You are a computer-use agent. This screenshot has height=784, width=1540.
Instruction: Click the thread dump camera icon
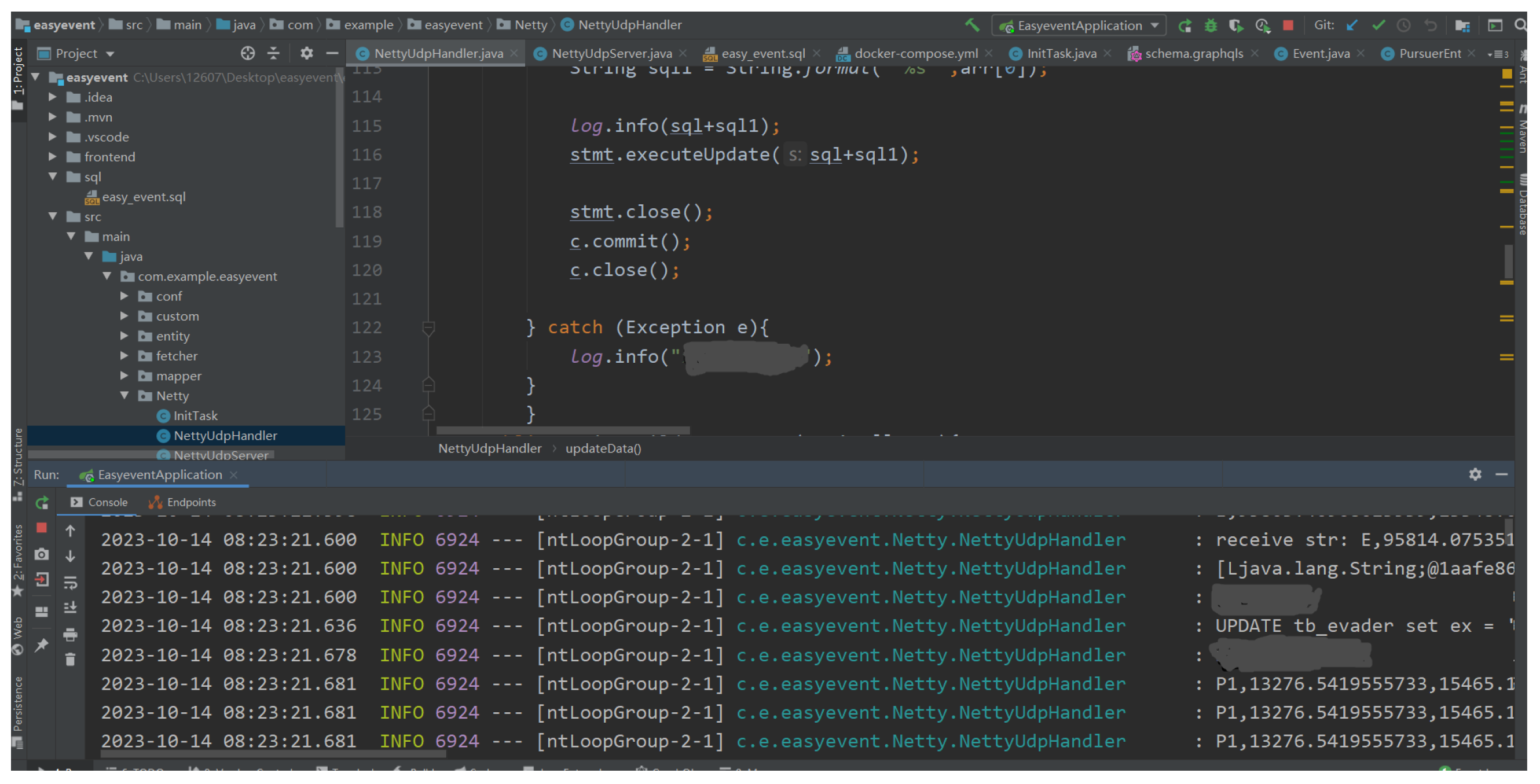41,554
